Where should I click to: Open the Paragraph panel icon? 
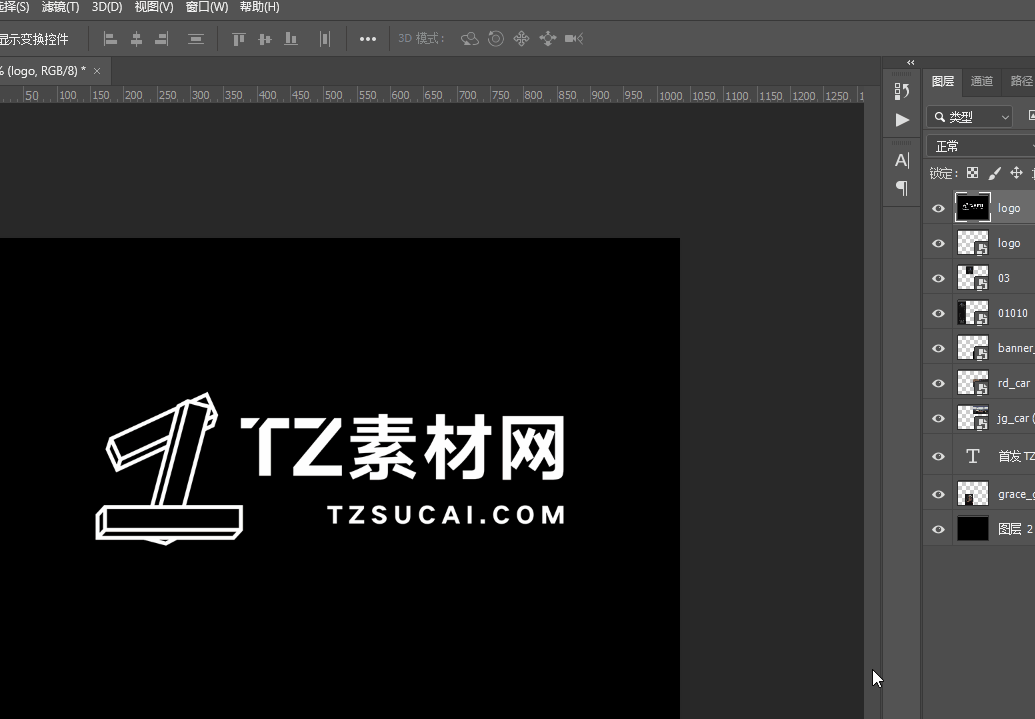click(902, 188)
